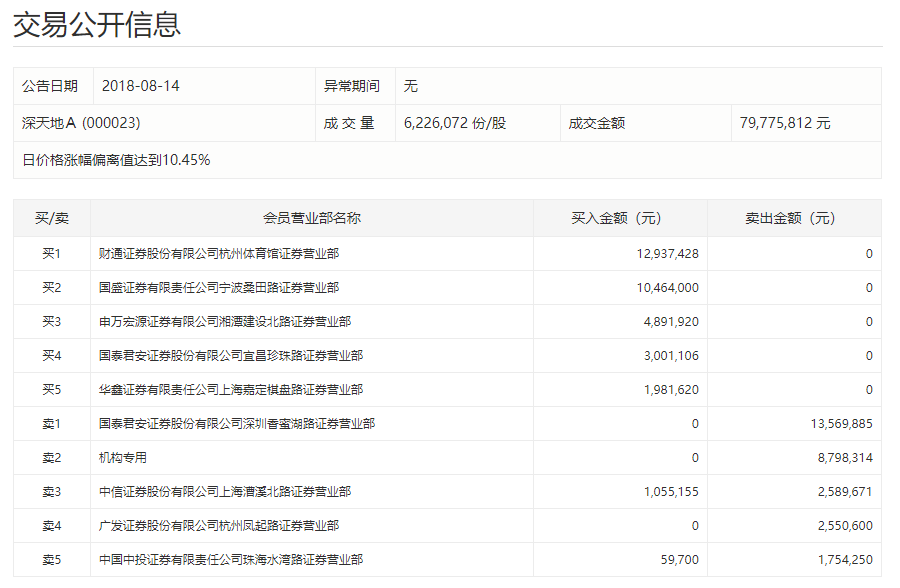The image size is (900, 588).
Task: Open 华鑫证券 上海嘉定棋盘路营业部 entry
Action: coord(231,390)
